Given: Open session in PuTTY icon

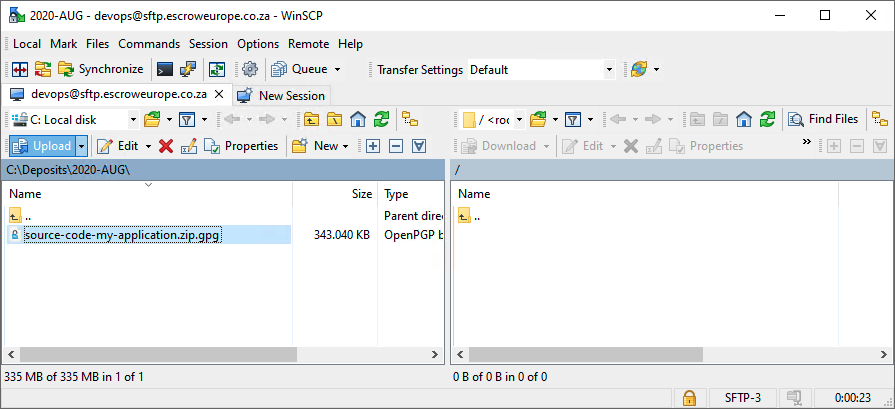Looking at the screenshot, I should pos(188,70).
